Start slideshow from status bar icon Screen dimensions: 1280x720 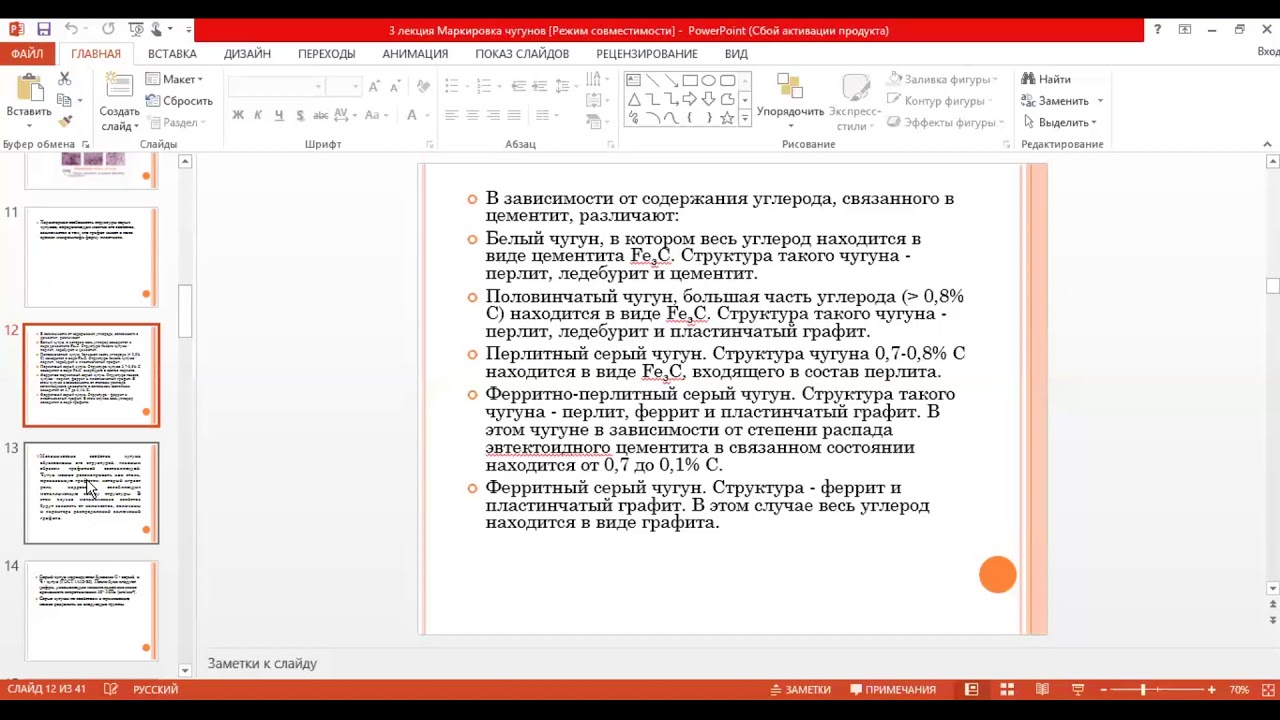coord(1078,690)
